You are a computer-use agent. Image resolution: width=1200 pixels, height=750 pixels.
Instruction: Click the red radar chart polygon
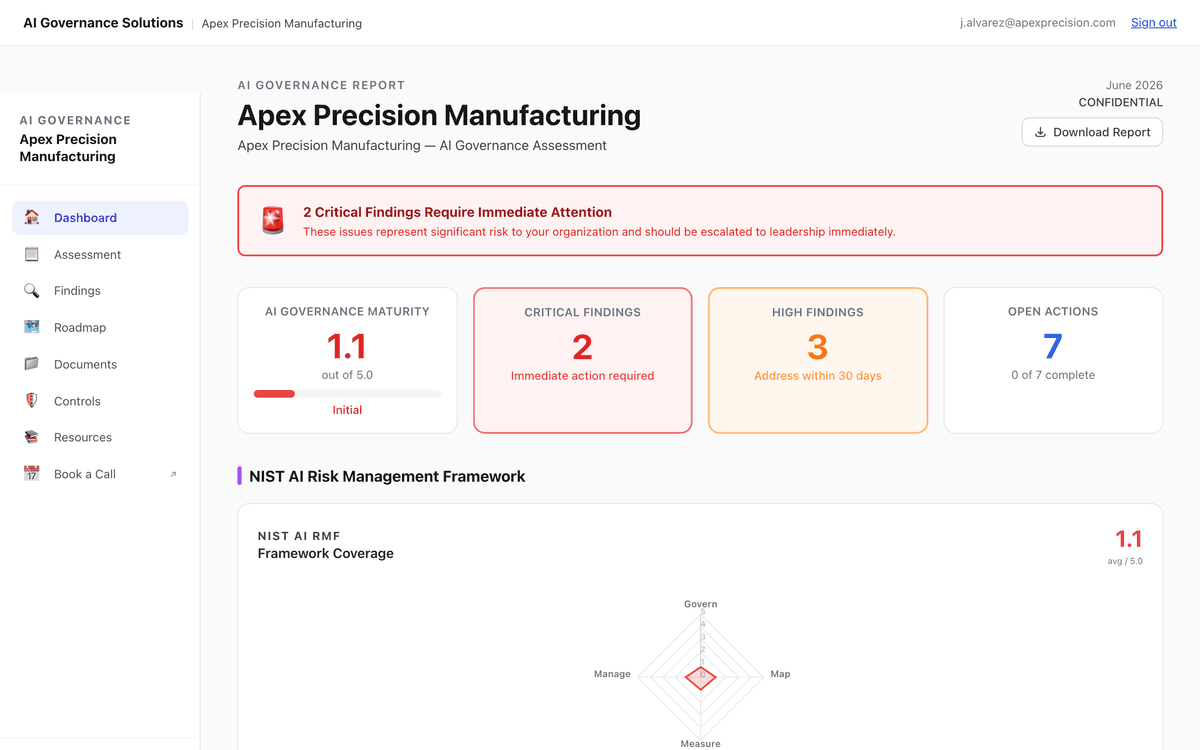click(700, 677)
